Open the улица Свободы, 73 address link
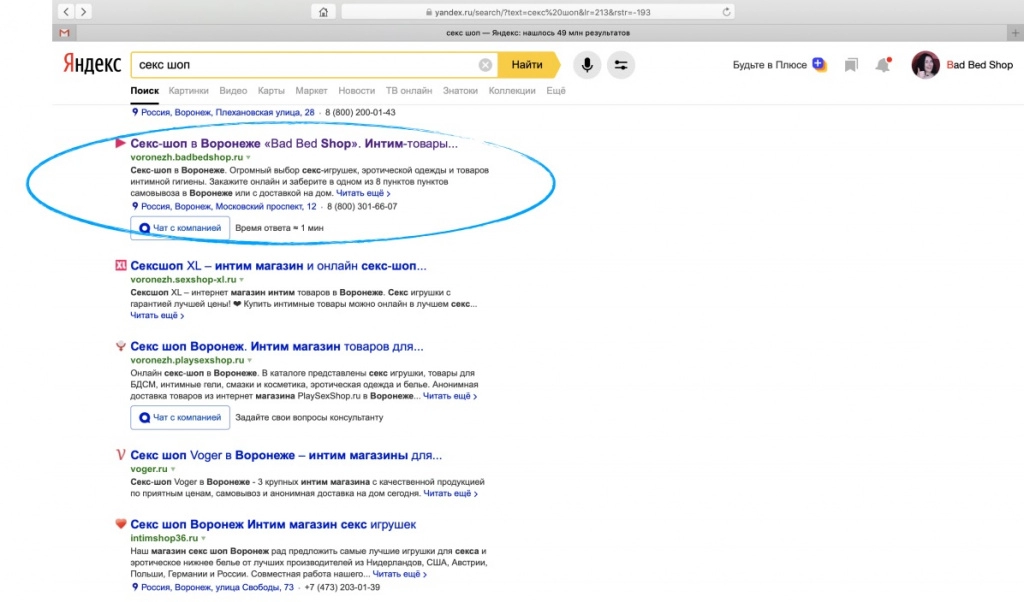This screenshot has height=602, width=1024. point(217,587)
